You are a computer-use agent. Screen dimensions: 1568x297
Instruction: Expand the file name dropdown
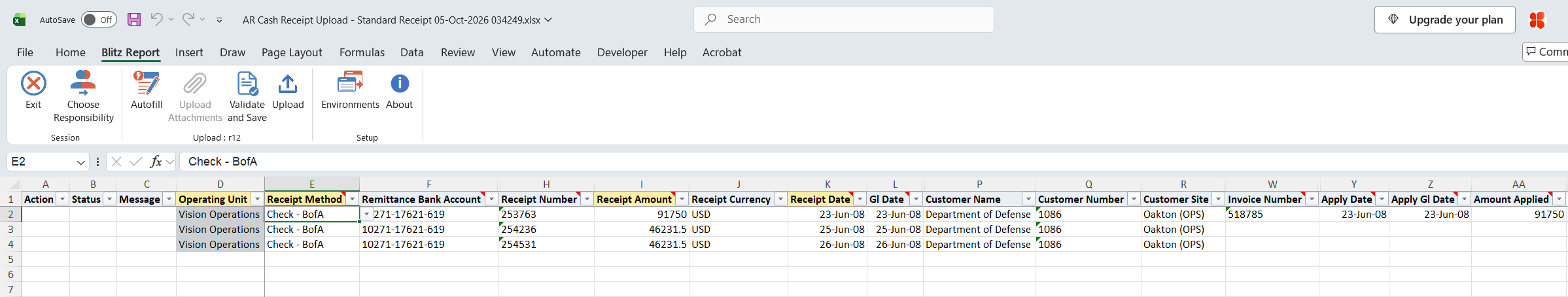[x=548, y=20]
